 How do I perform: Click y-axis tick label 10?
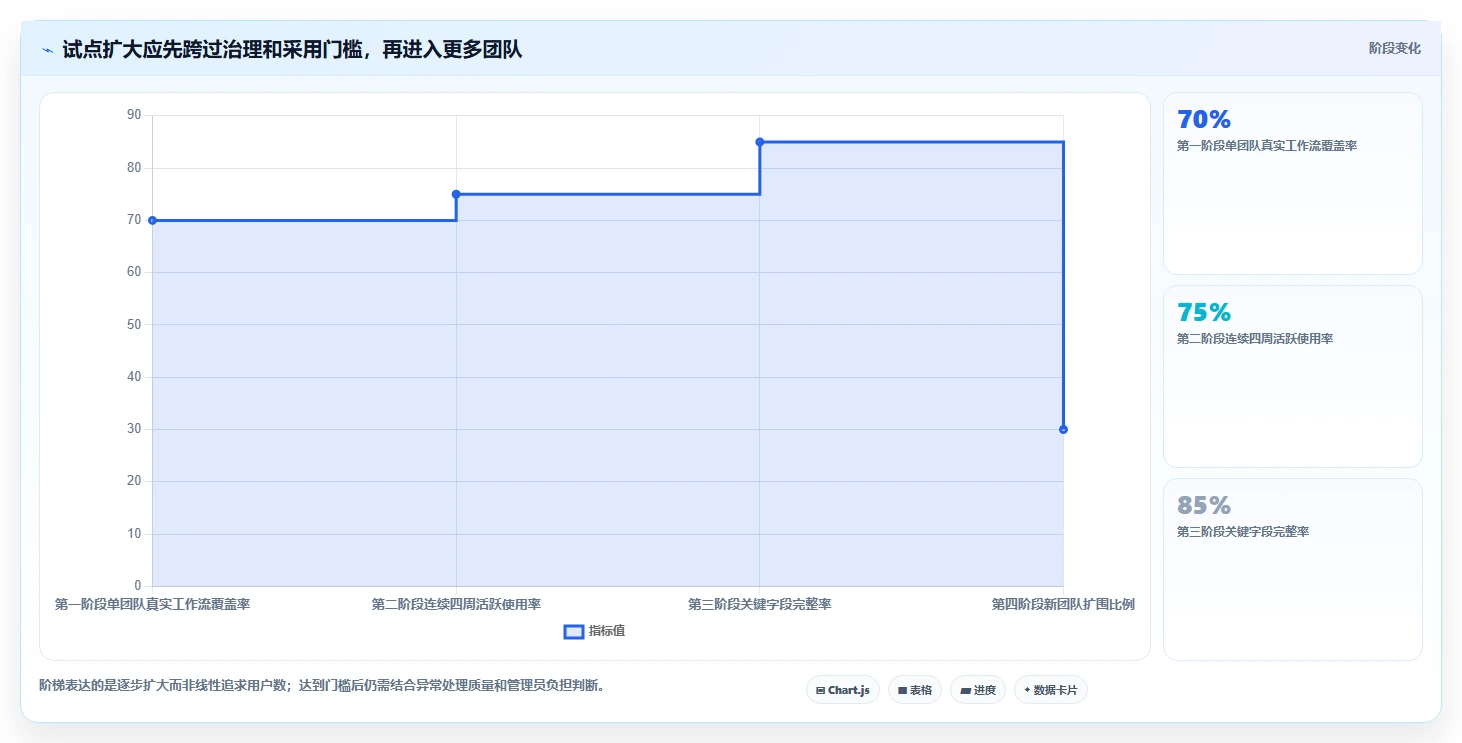(134, 534)
